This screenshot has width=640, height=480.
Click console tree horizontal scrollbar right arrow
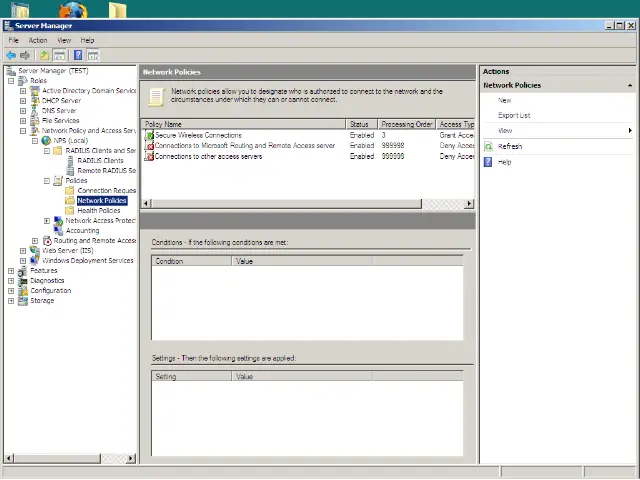coord(131,458)
